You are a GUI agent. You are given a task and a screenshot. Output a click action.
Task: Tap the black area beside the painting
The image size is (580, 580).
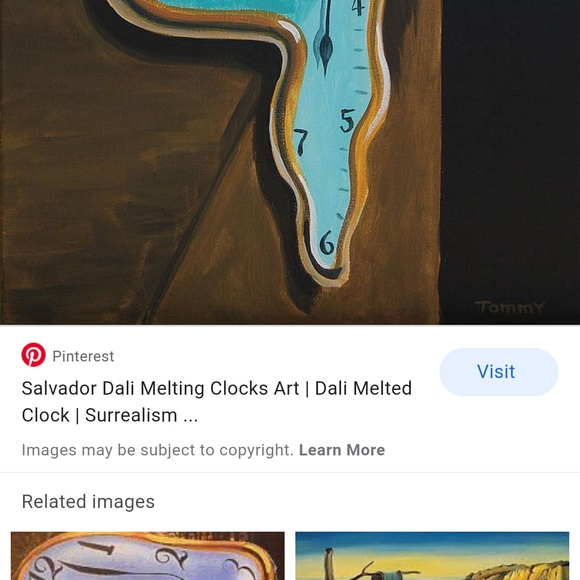(x=510, y=148)
